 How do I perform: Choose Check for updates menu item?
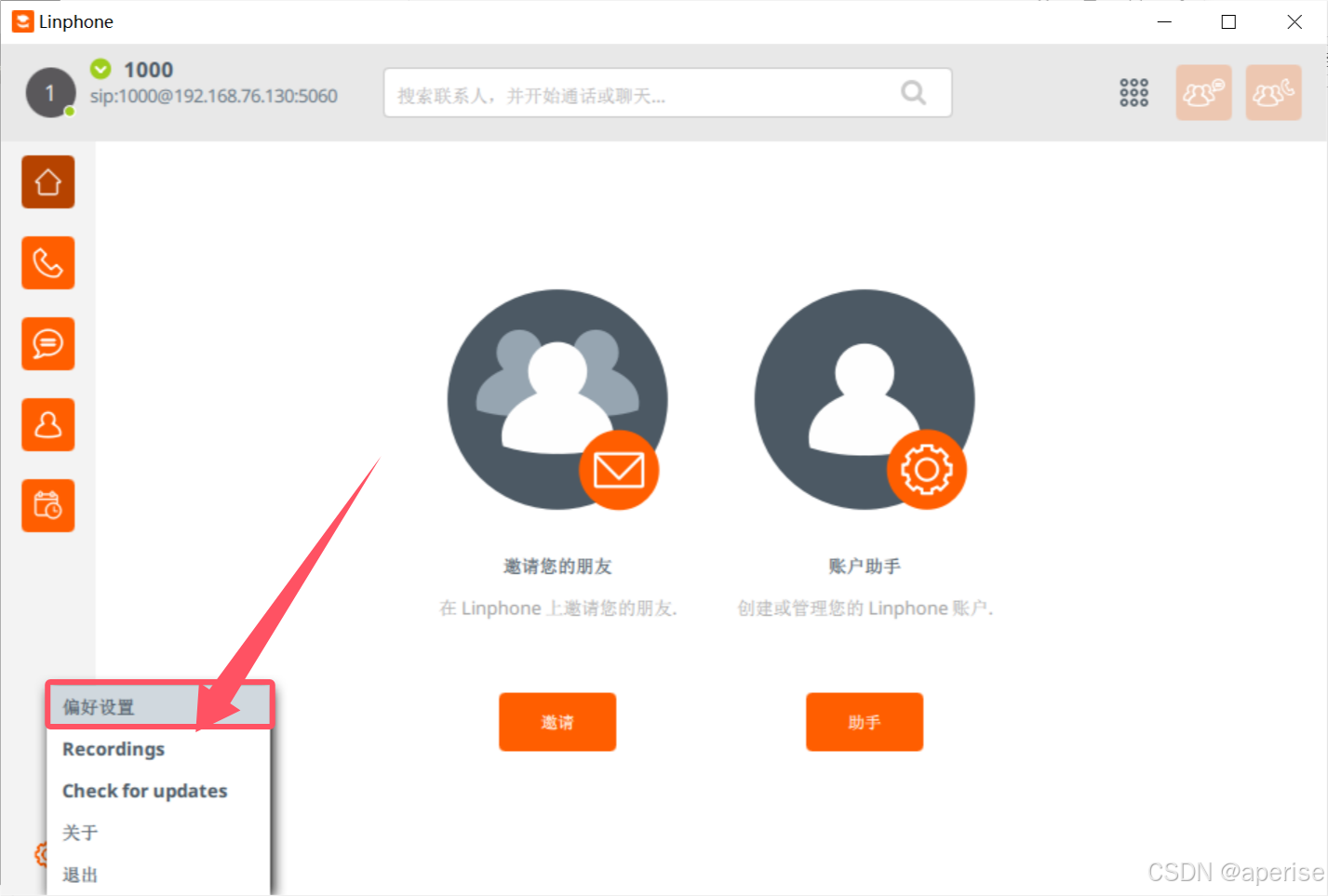pos(159,791)
